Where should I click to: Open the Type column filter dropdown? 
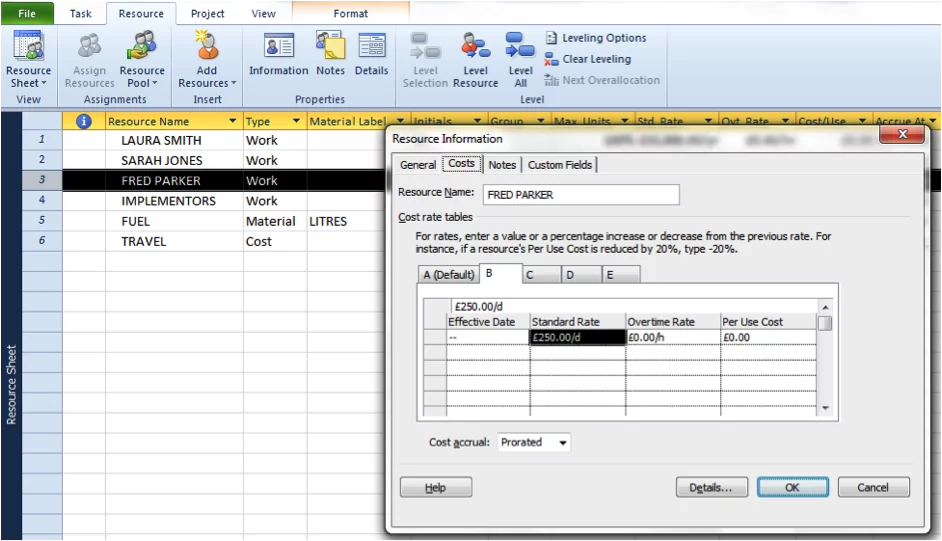(x=296, y=122)
